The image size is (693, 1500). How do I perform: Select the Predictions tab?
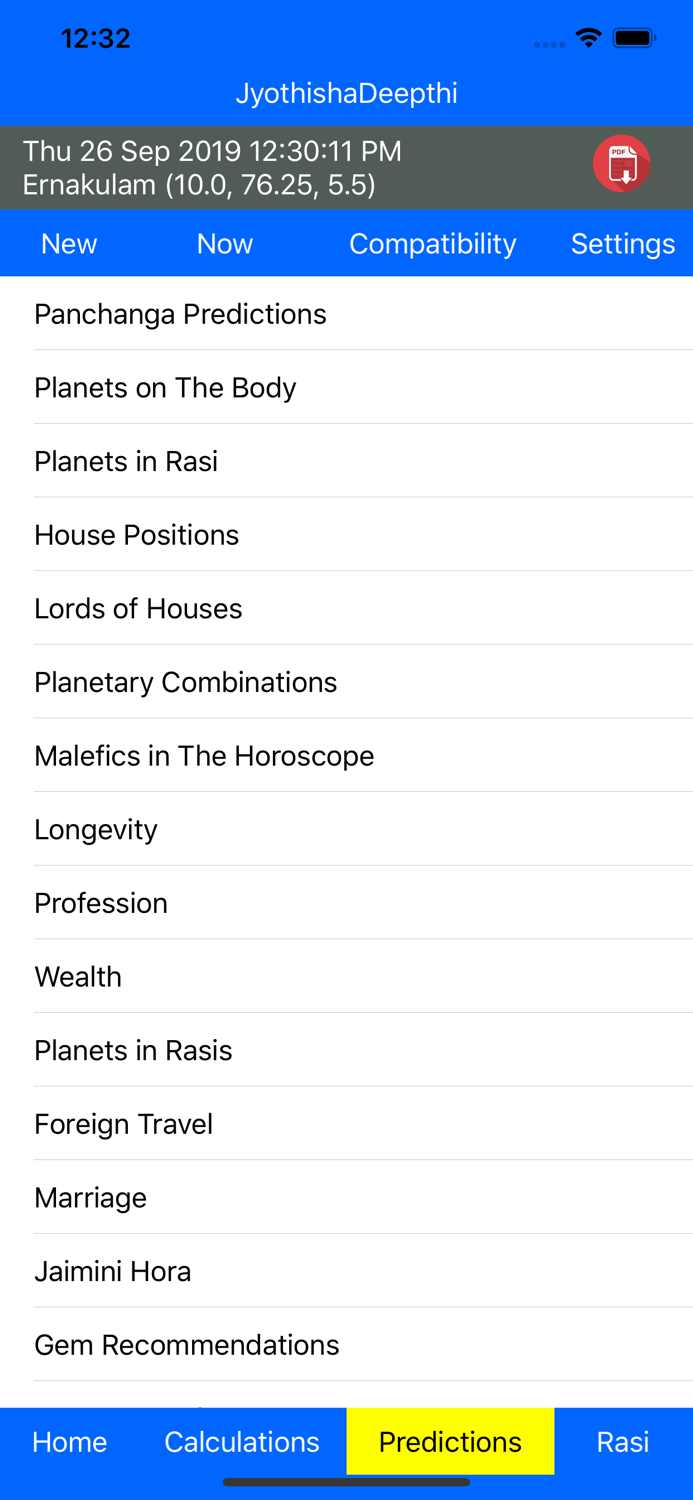point(450,1441)
